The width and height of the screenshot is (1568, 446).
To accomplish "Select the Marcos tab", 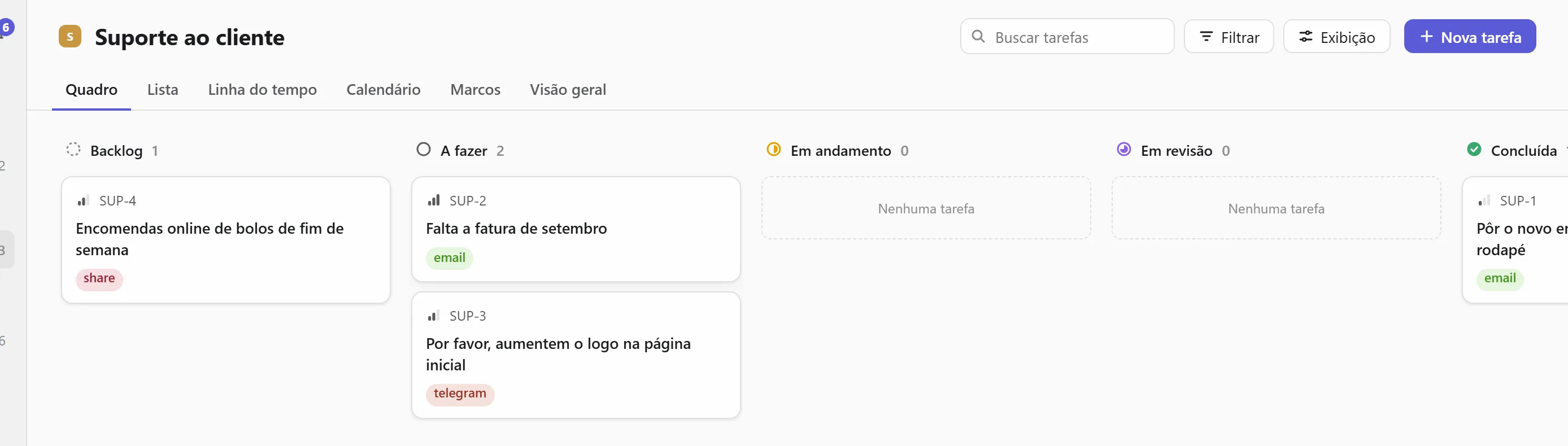I will pos(476,89).
